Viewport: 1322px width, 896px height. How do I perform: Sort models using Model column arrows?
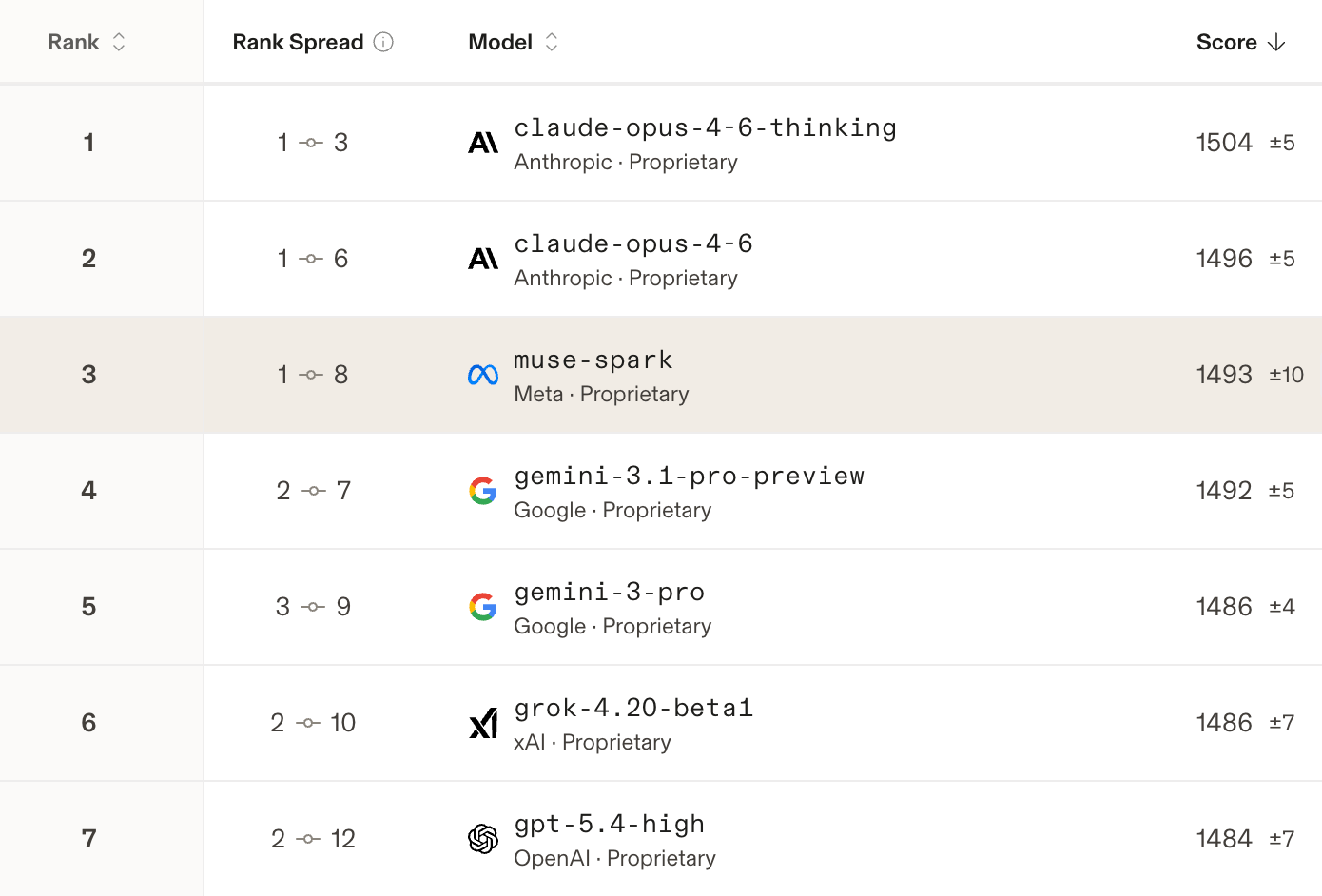point(552,42)
